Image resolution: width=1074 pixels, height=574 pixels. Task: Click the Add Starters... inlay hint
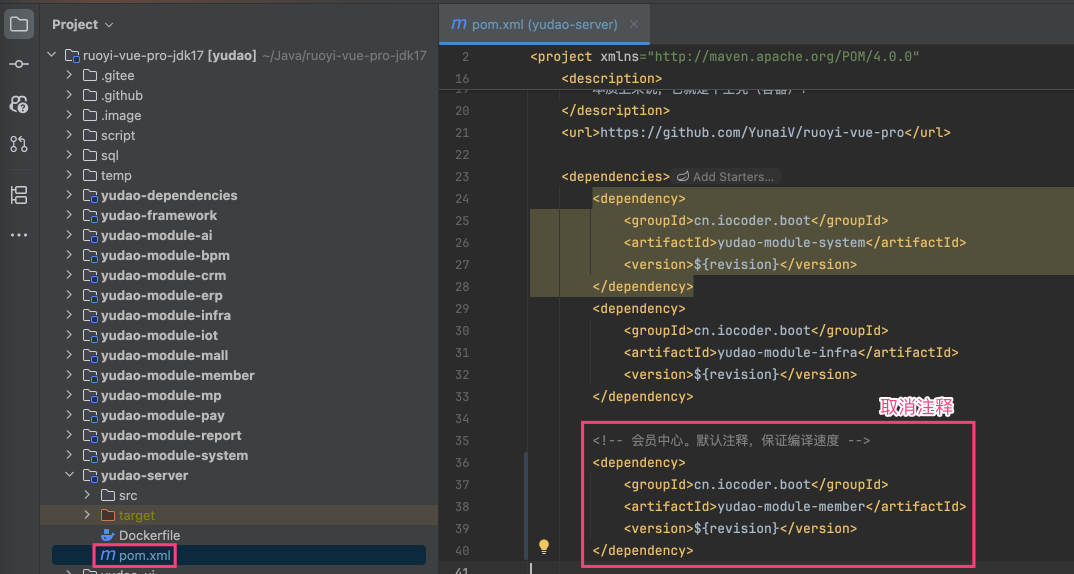pyautogui.click(x=725, y=177)
